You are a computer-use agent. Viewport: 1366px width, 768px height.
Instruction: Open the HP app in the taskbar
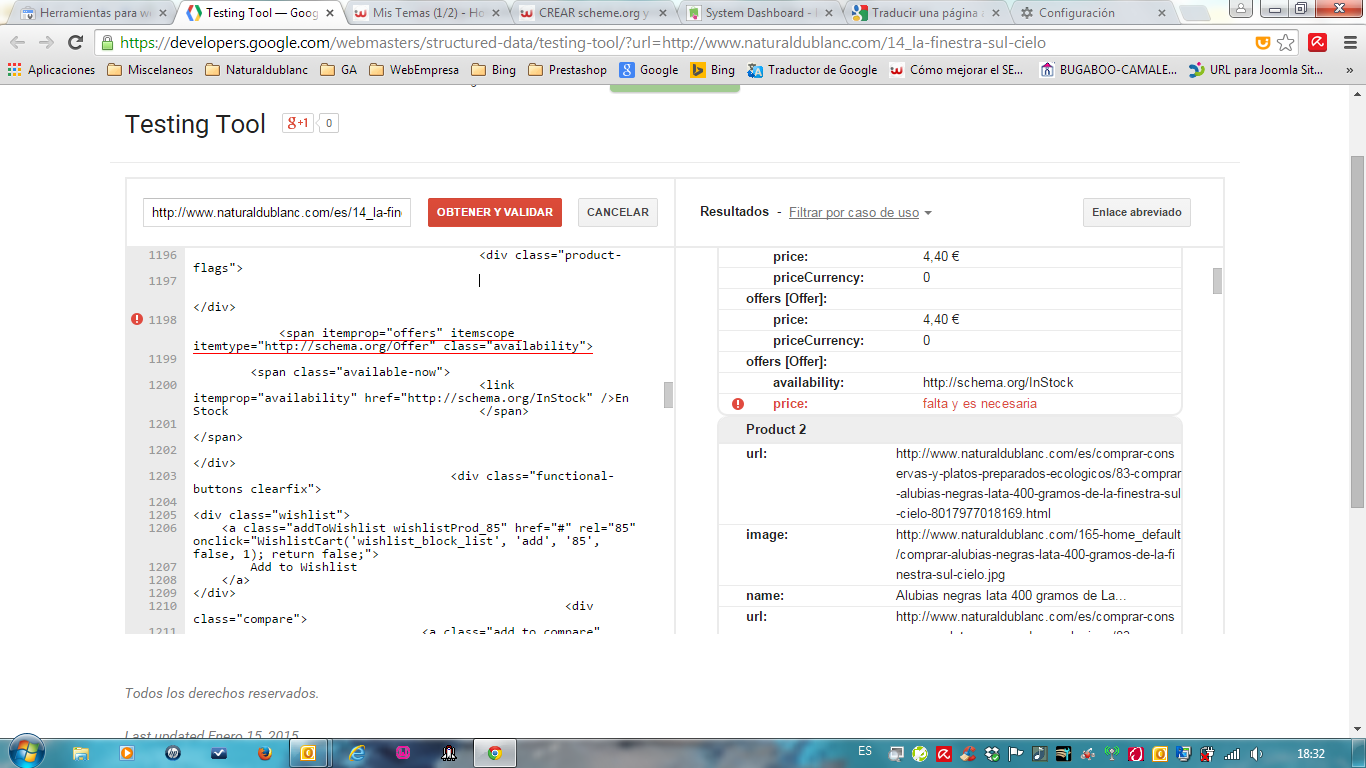coord(173,753)
